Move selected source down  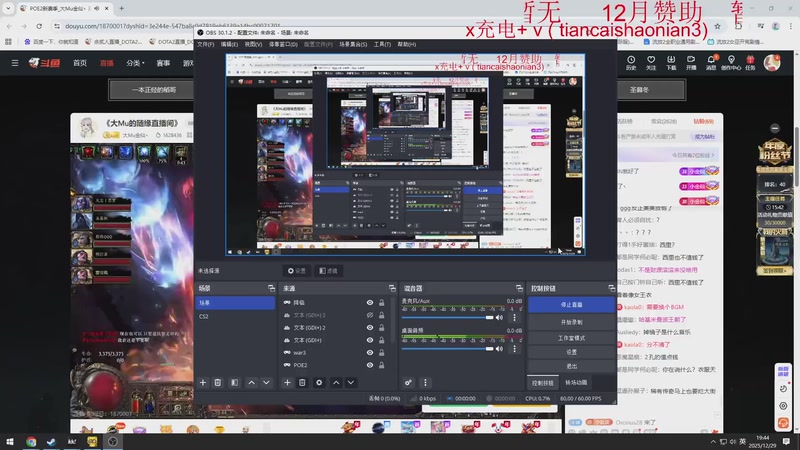tap(351, 383)
